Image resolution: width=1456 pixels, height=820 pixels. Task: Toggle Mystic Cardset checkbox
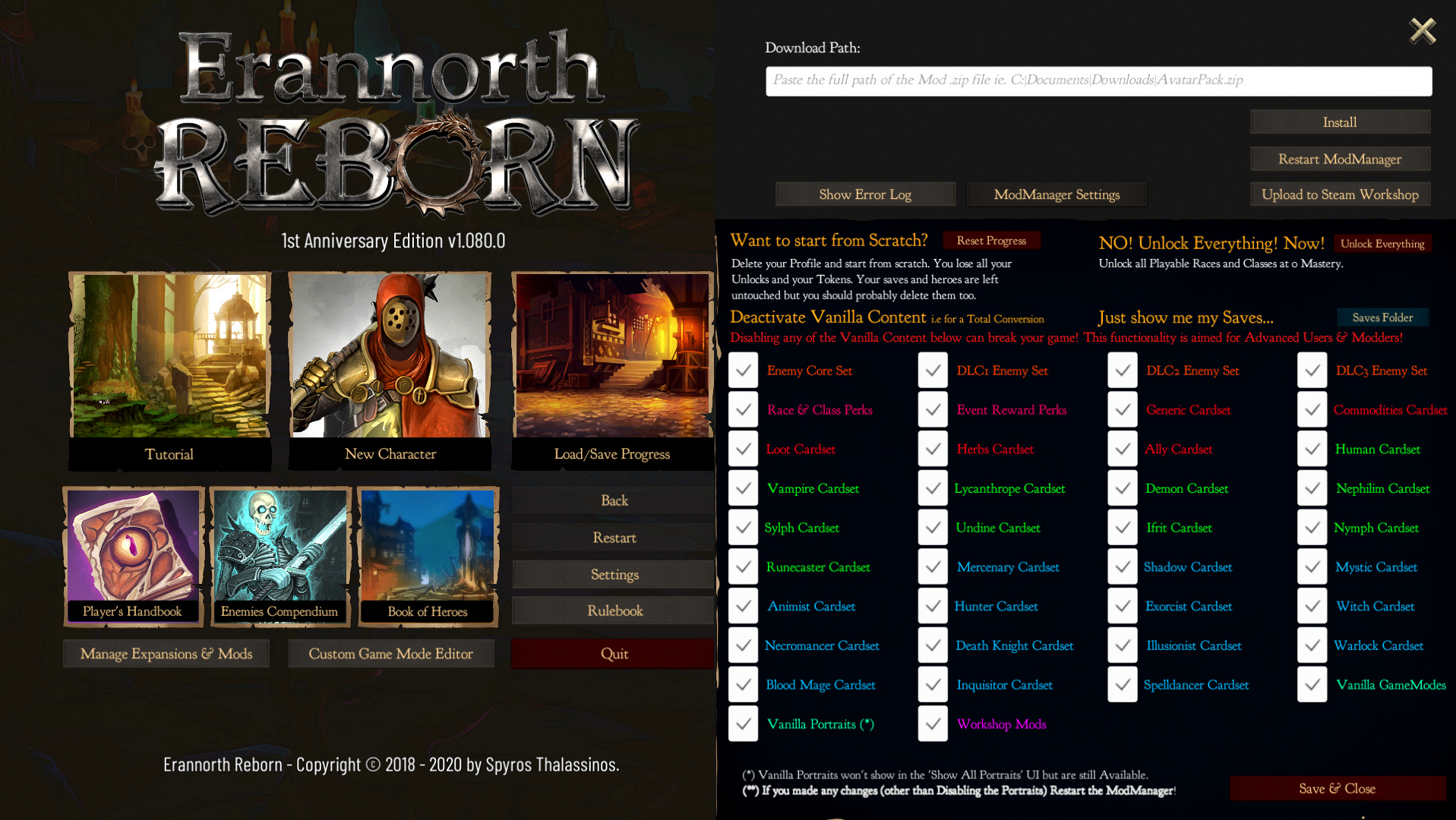click(1312, 567)
